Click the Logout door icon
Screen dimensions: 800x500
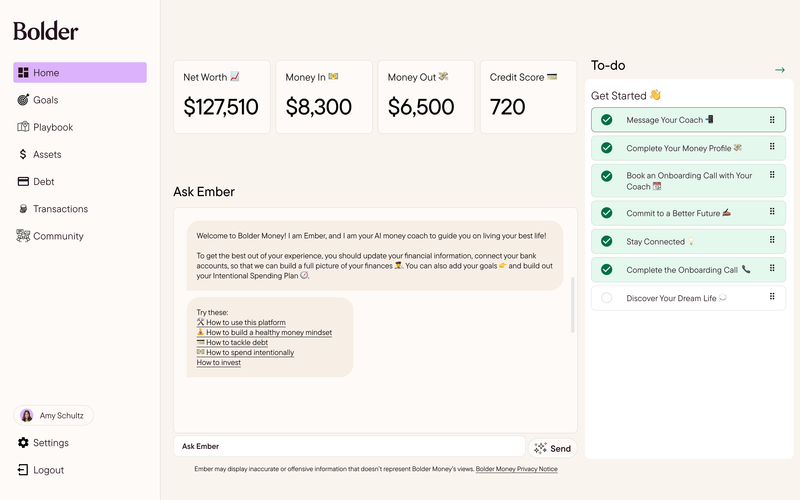click(23, 470)
